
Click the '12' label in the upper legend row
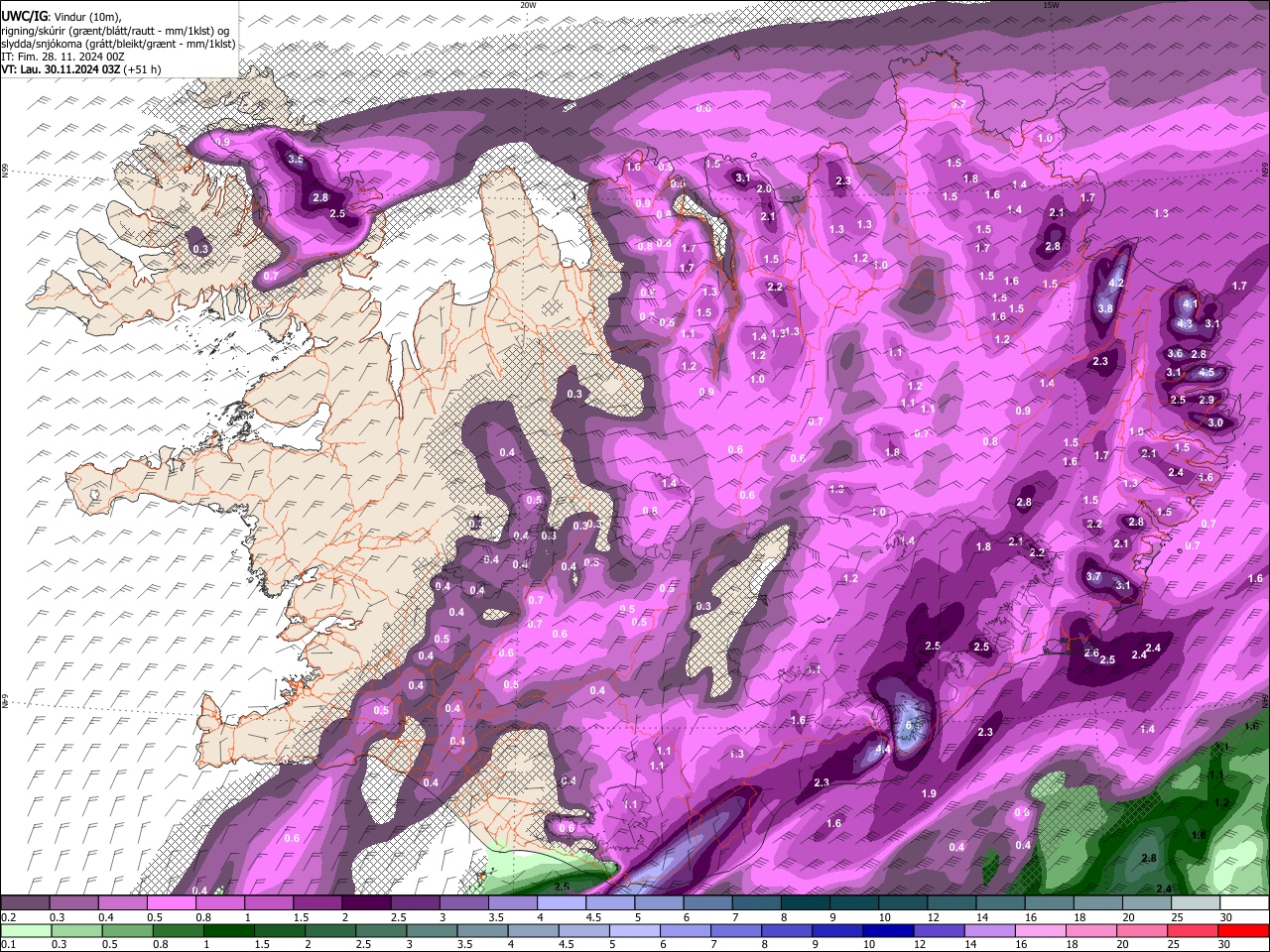click(935, 917)
